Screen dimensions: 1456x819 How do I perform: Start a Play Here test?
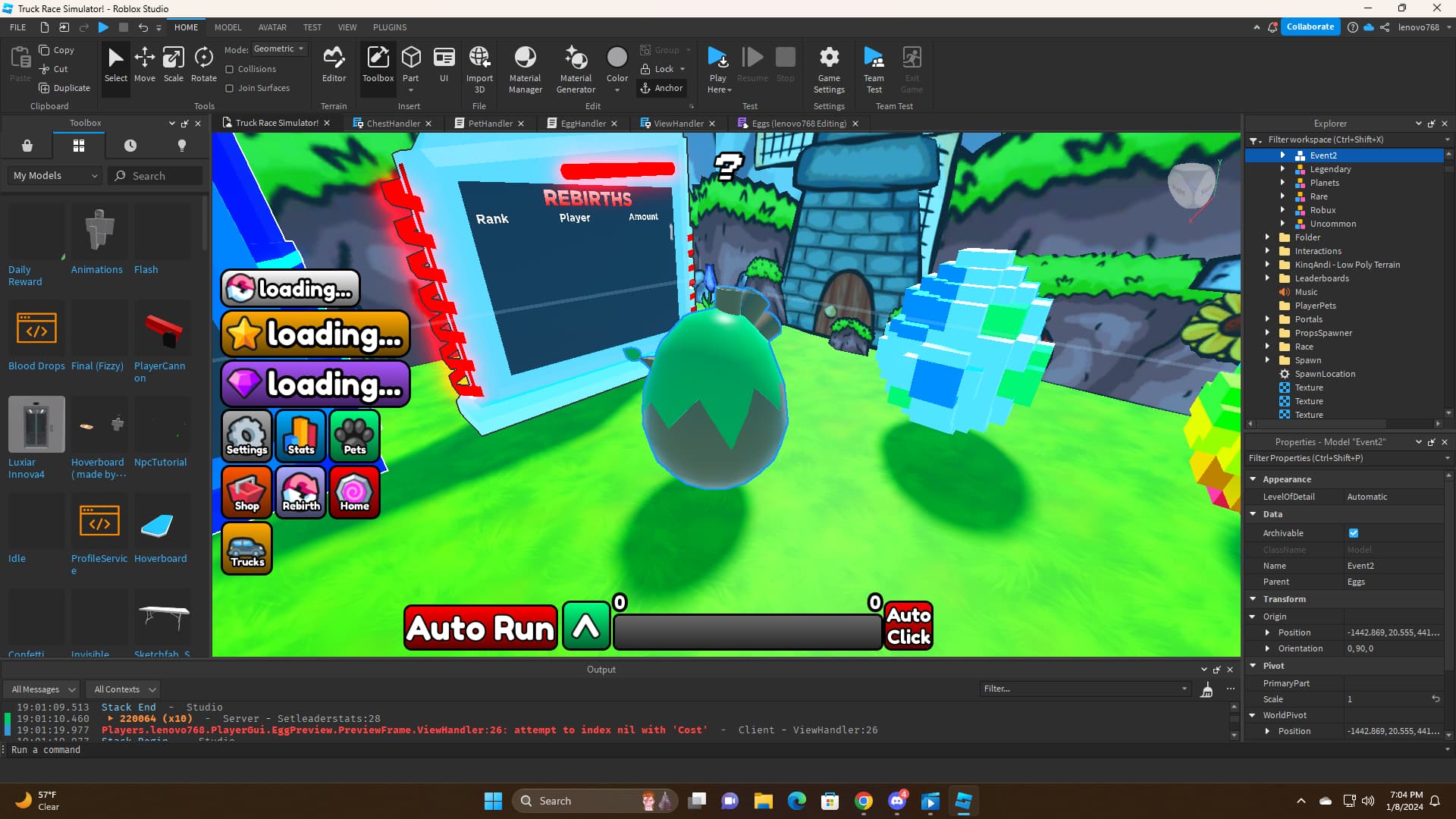pos(717,68)
